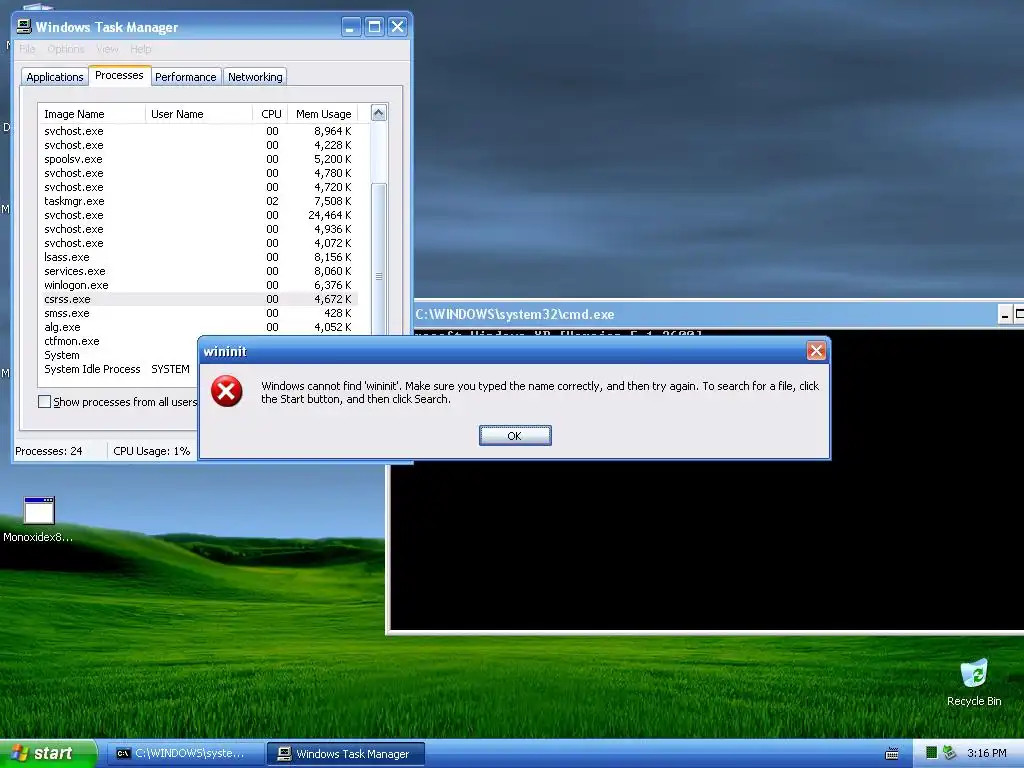Open the Networking tab
This screenshot has height=768, width=1024.
255,77
